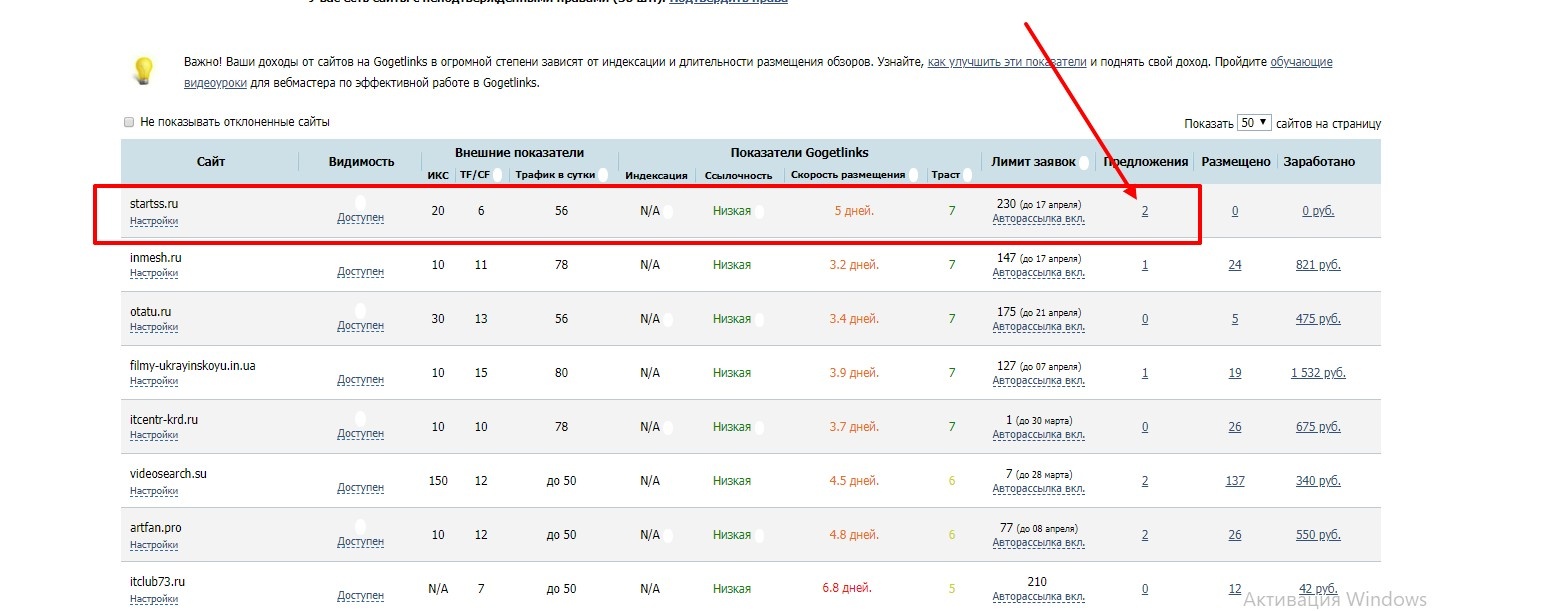Viewport: 1556px width, 611px height.
Task: Click Доступен status for videosearch.su
Action: click(360, 488)
